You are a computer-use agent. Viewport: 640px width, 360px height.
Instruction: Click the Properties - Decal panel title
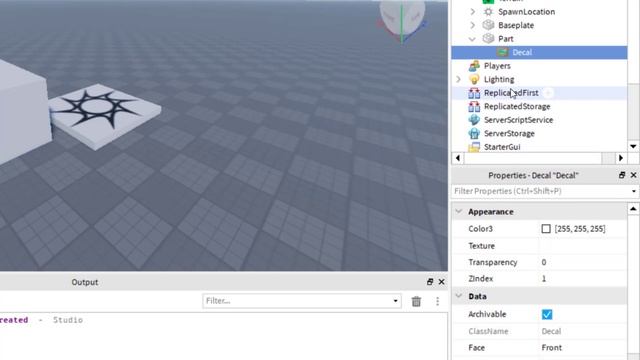click(533, 176)
